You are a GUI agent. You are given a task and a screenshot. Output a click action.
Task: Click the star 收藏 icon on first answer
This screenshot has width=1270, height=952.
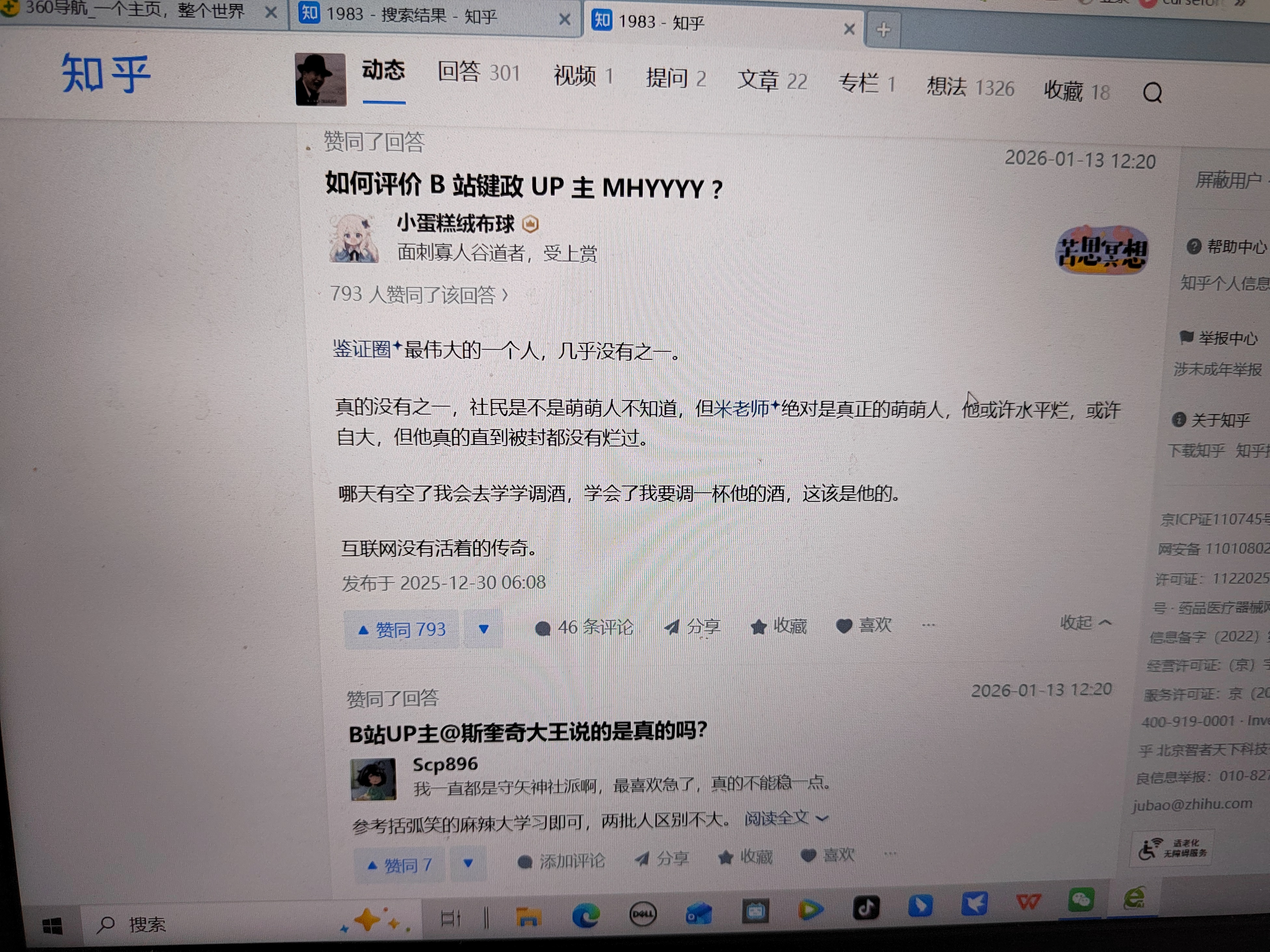758,627
